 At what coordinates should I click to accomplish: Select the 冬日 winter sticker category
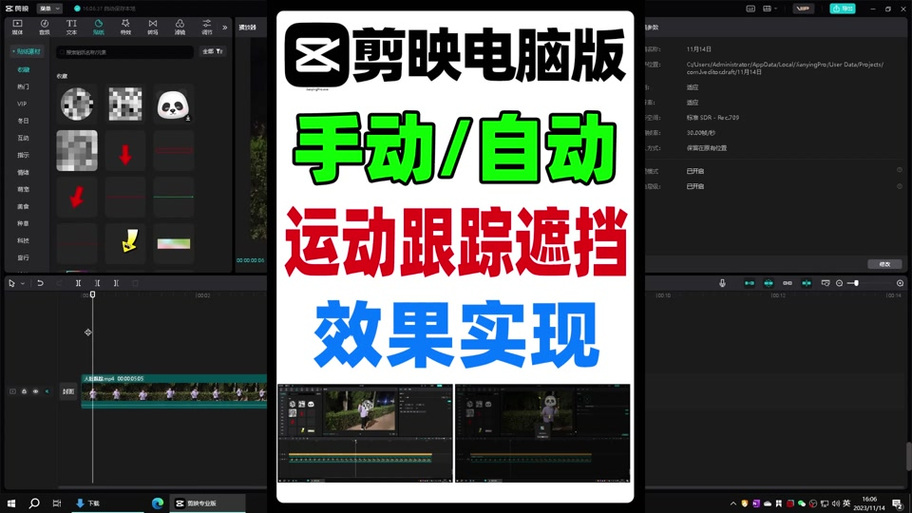pos(23,121)
